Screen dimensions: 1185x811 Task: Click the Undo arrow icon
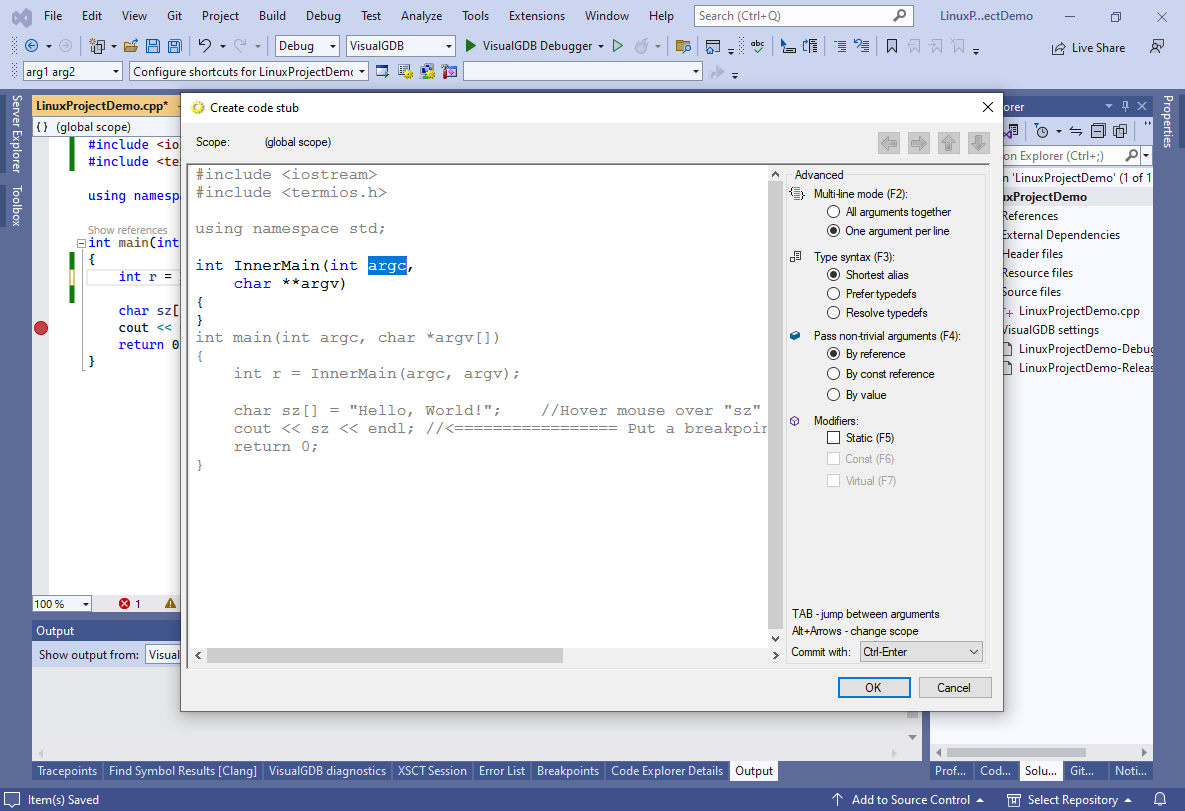pyautogui.click(x=204, y=46)
